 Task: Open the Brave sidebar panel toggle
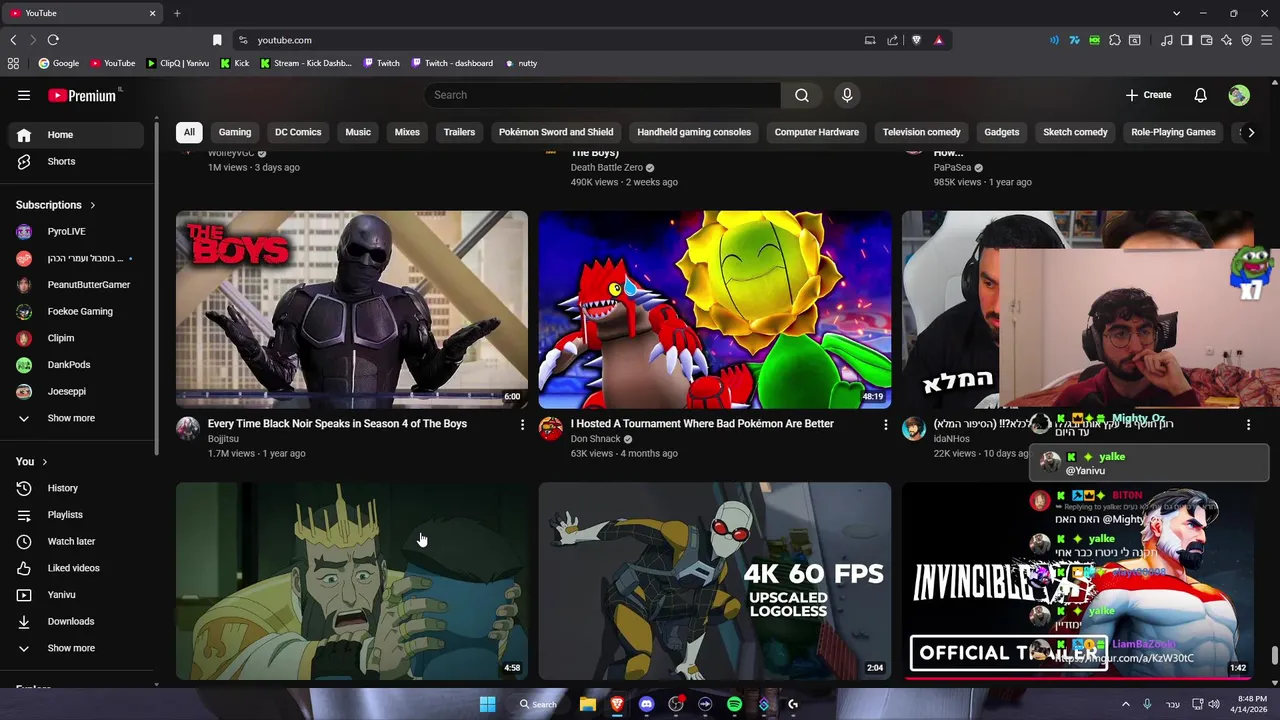(x=1186, y=40)
